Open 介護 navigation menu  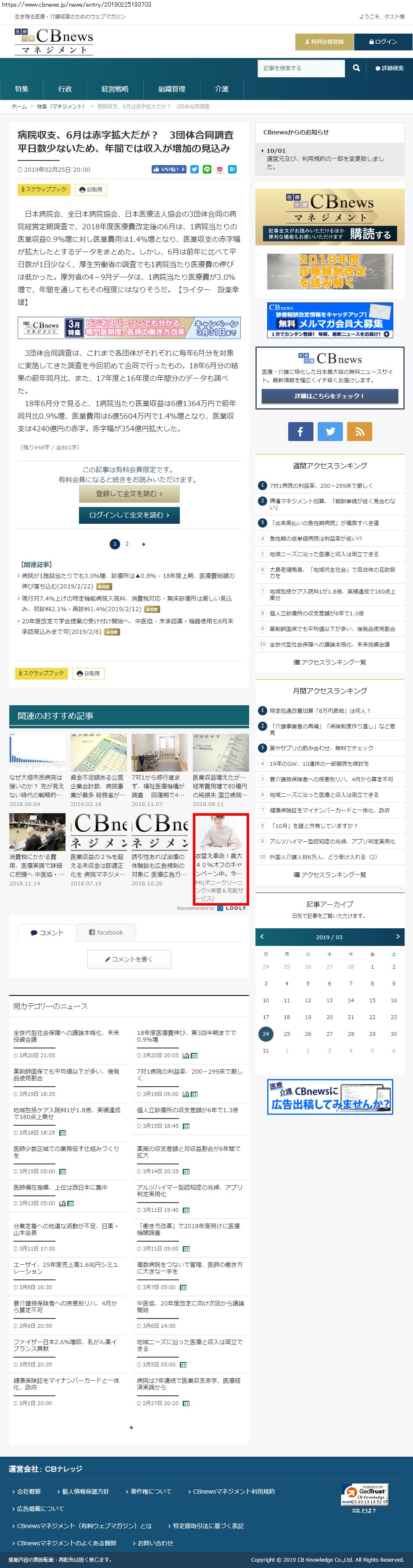click(222, 89)
